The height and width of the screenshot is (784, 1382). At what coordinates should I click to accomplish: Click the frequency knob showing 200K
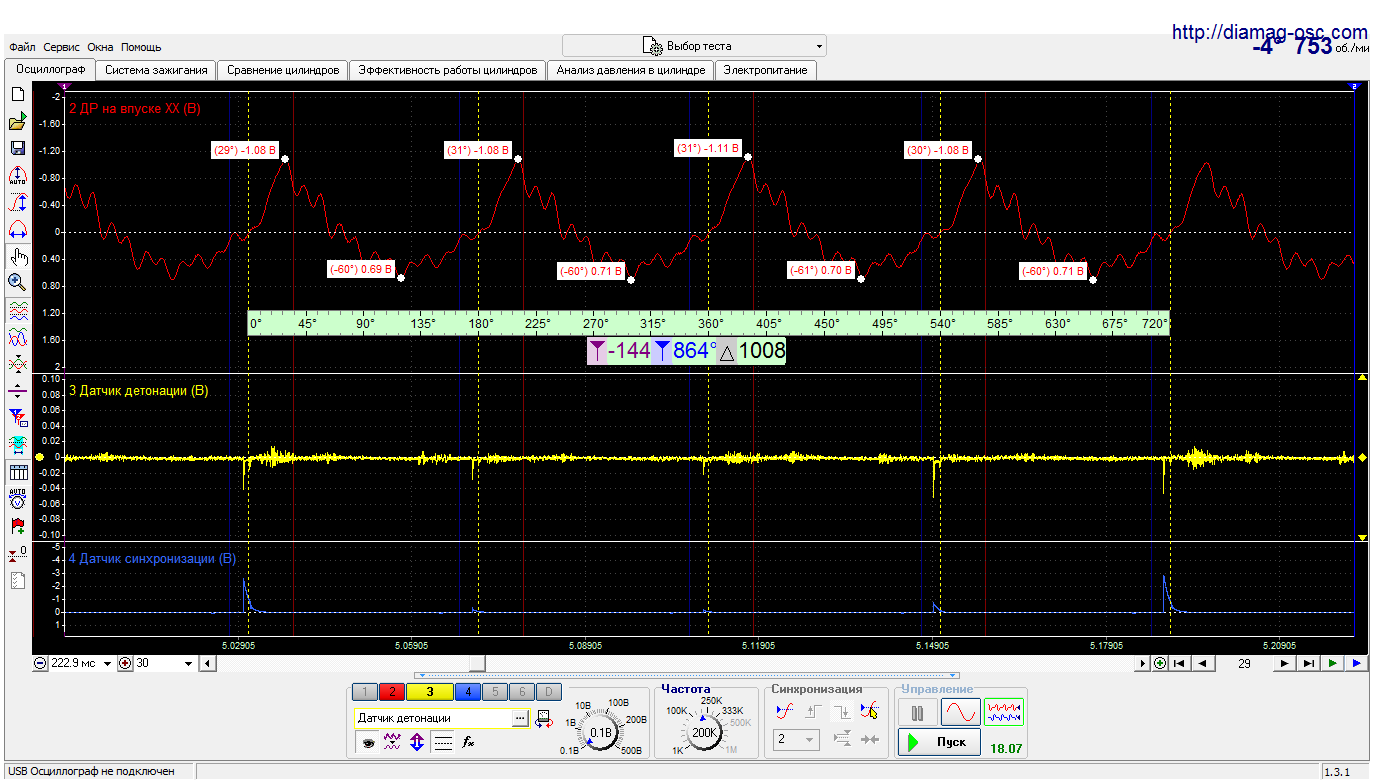coord(706,732)
